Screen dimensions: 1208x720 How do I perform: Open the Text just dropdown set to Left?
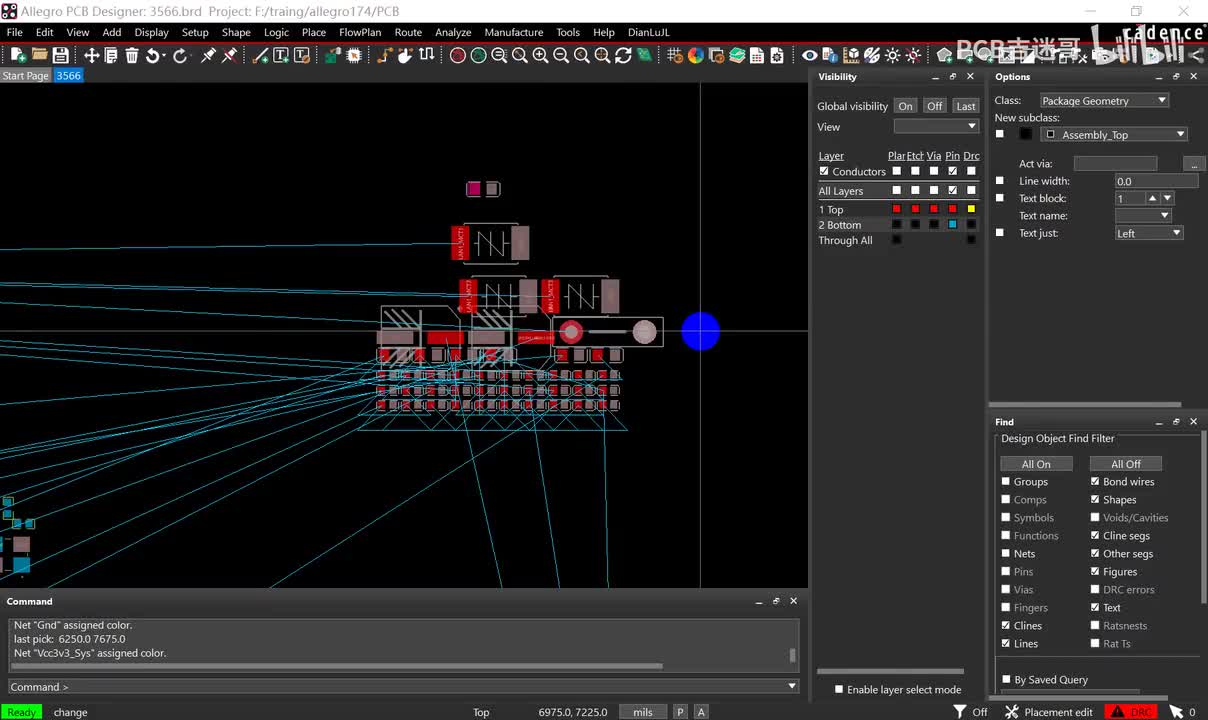1148,233
